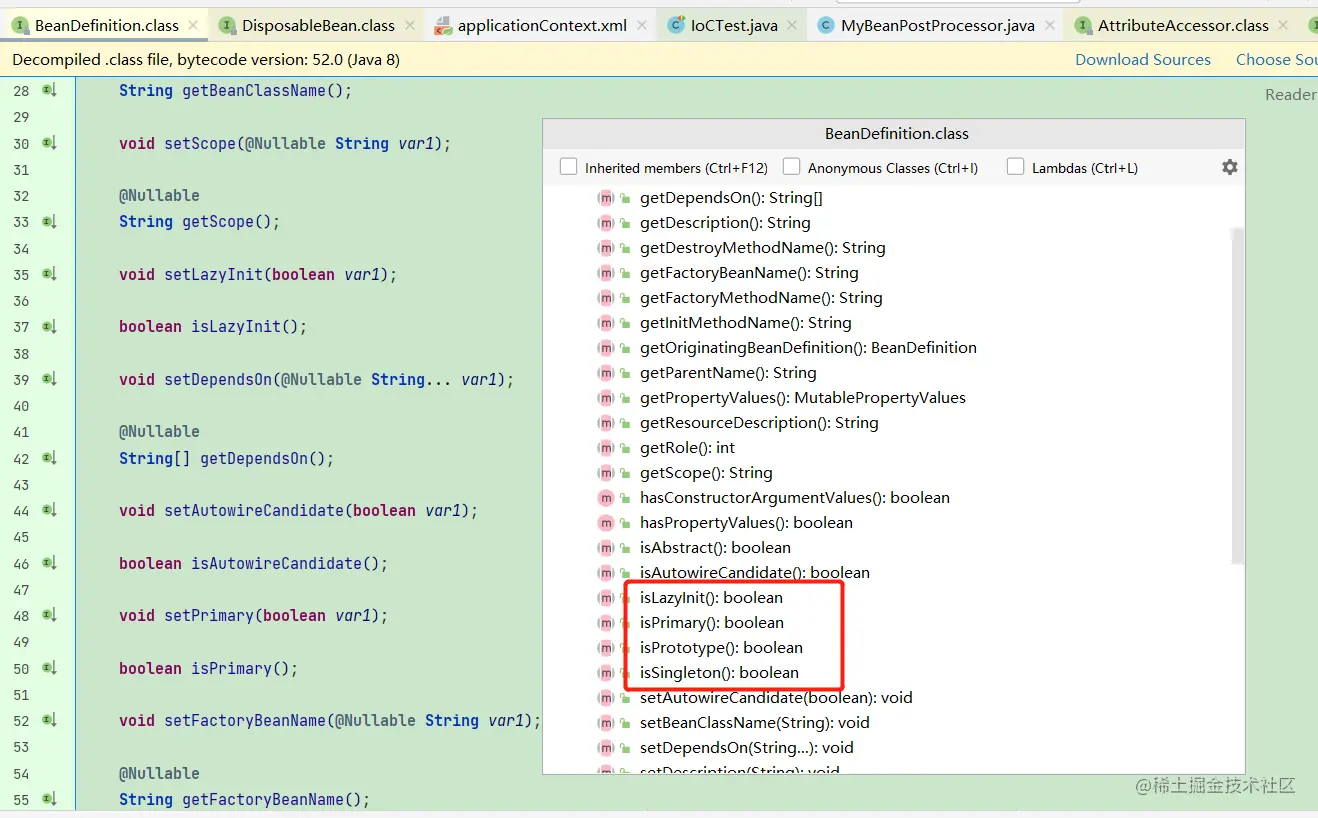
Task: Select getFactoryMethodName(): String entry
Action: 761,298
